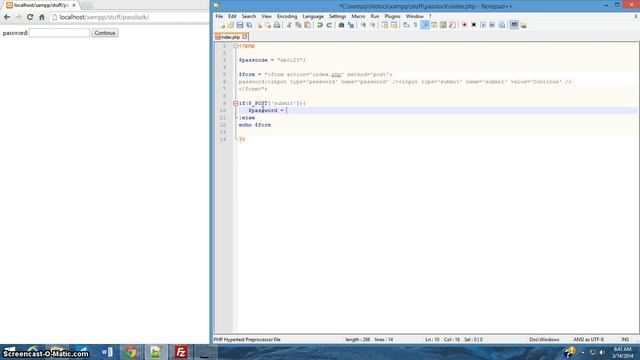Open a file via the toolbar folder icon
The width and height of the screenshot is (640, 360).
(231, 25)
